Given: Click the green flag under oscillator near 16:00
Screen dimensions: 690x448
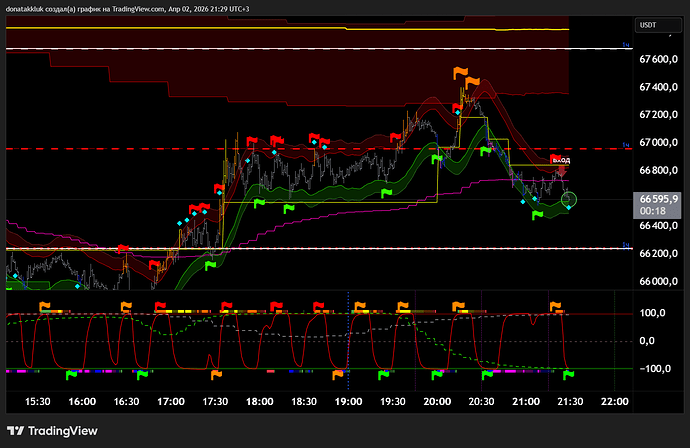Looking at the screenshot, I should (71, 375).
